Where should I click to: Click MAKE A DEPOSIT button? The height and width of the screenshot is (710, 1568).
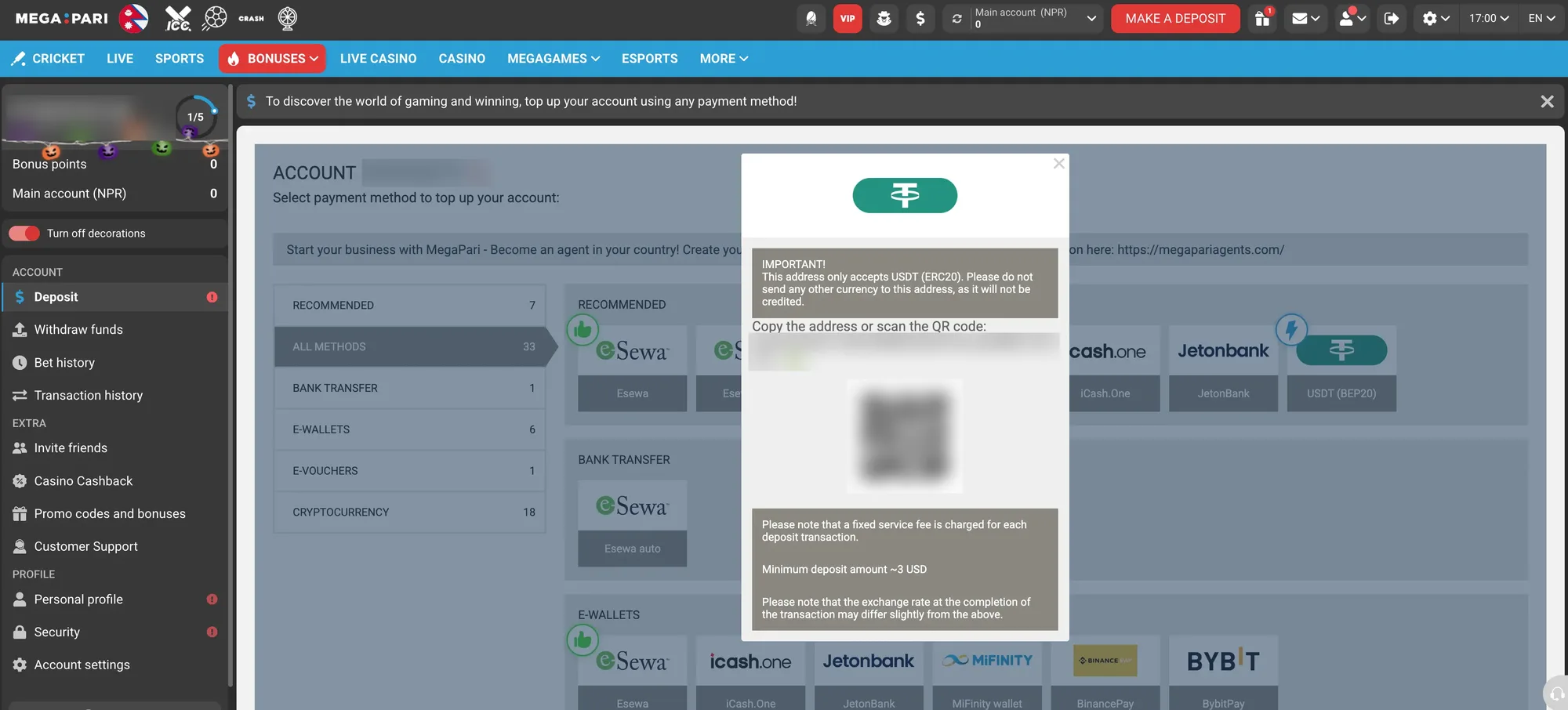1175,19
